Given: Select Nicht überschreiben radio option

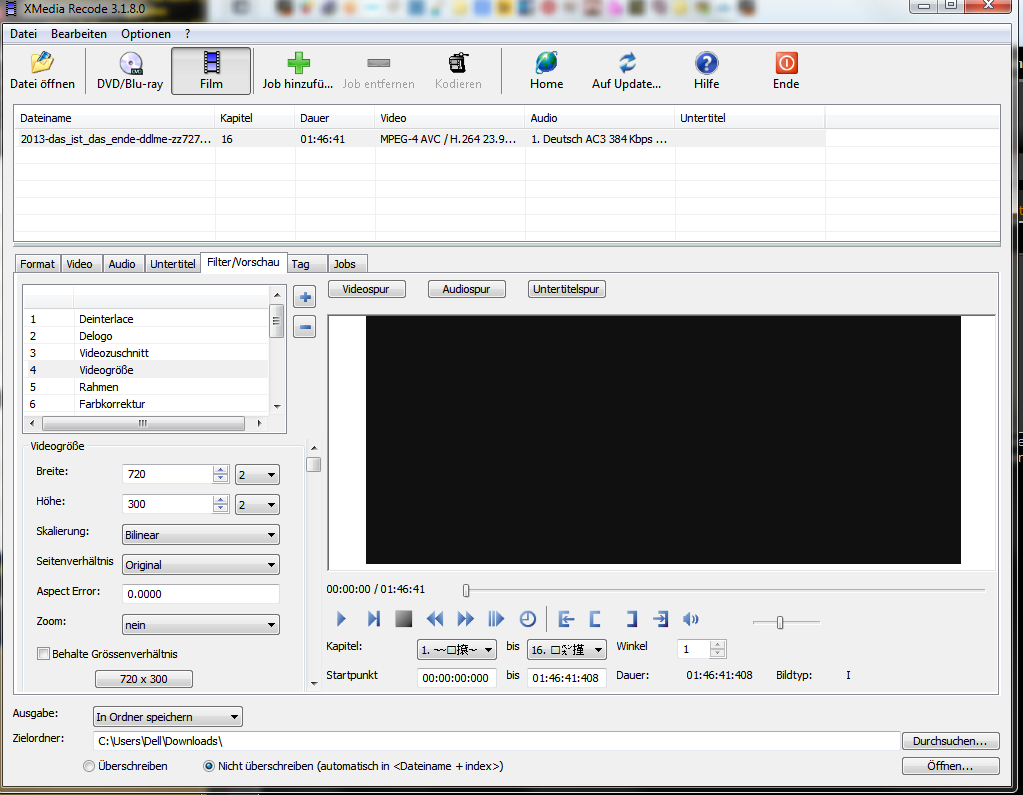Looking at the screenshot, I should (x=209, y=766).
